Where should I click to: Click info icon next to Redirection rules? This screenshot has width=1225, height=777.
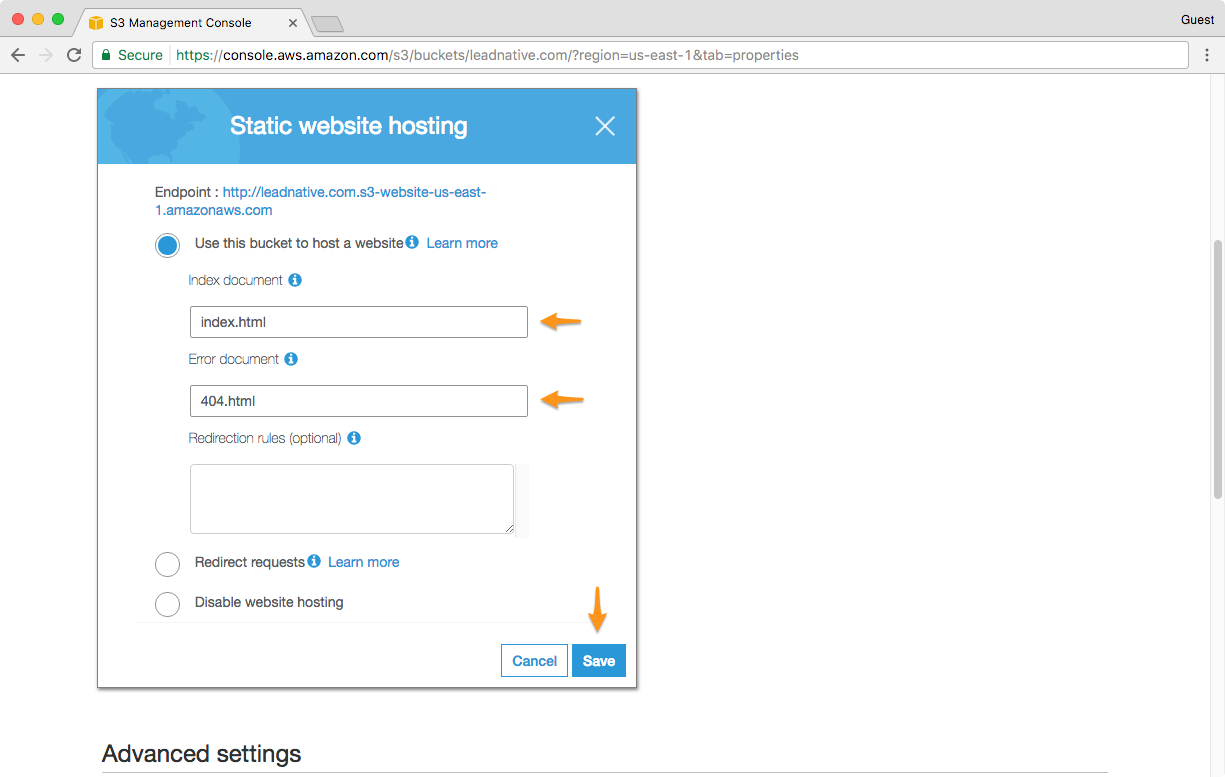[x=354, y=438]
